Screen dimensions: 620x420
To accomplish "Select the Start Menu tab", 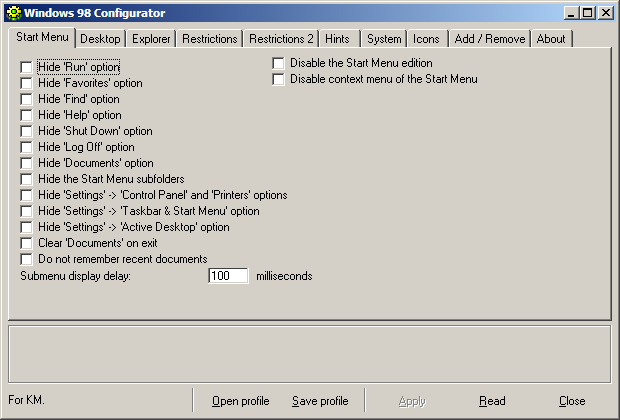I will coord(42,37).
